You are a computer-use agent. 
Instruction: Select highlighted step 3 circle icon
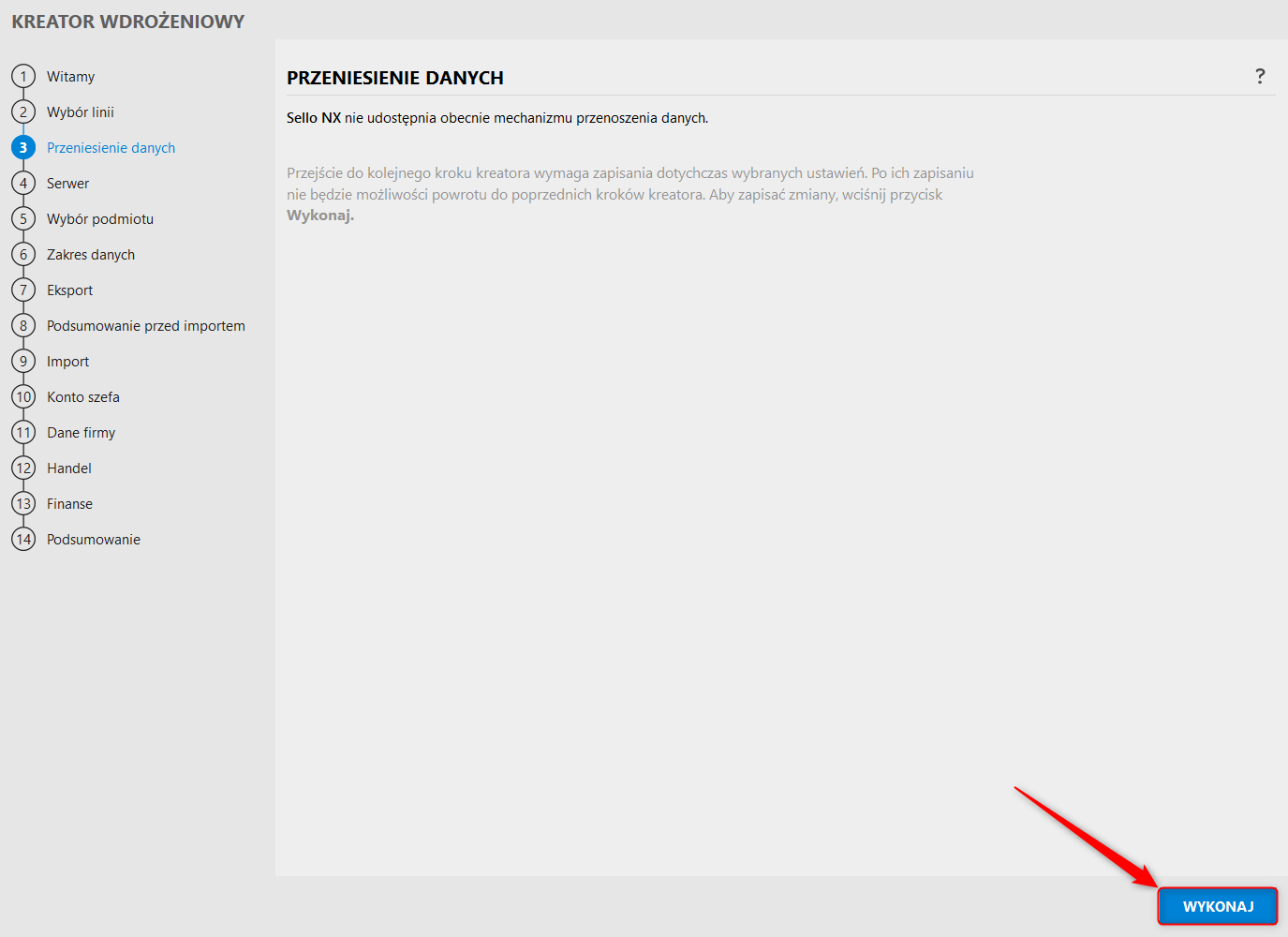point(23,147)
